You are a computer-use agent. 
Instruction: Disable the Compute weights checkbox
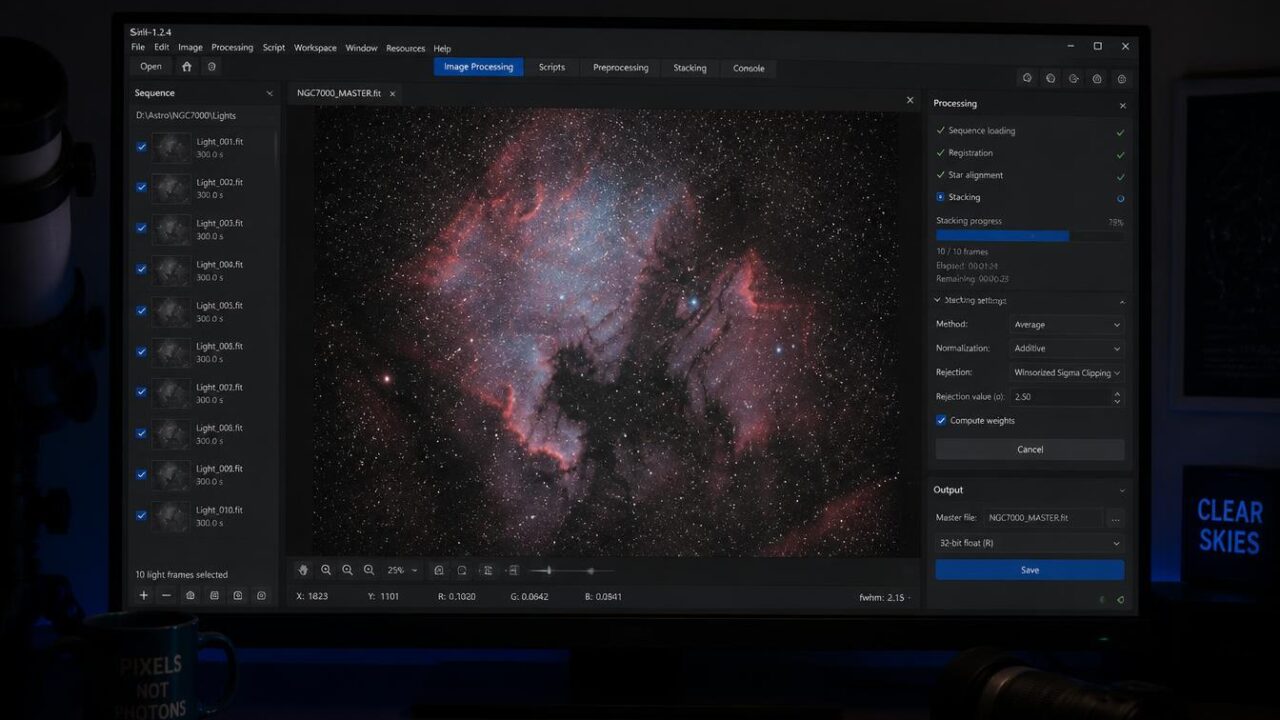941,421
